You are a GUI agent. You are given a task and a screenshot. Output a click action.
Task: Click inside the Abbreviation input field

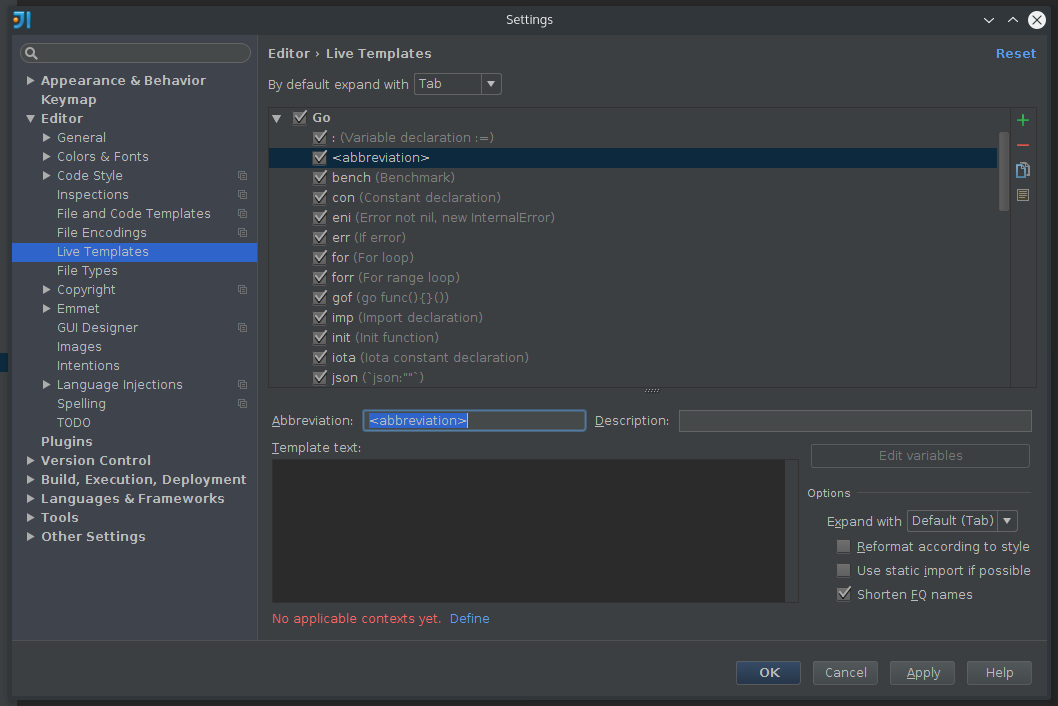474,420
